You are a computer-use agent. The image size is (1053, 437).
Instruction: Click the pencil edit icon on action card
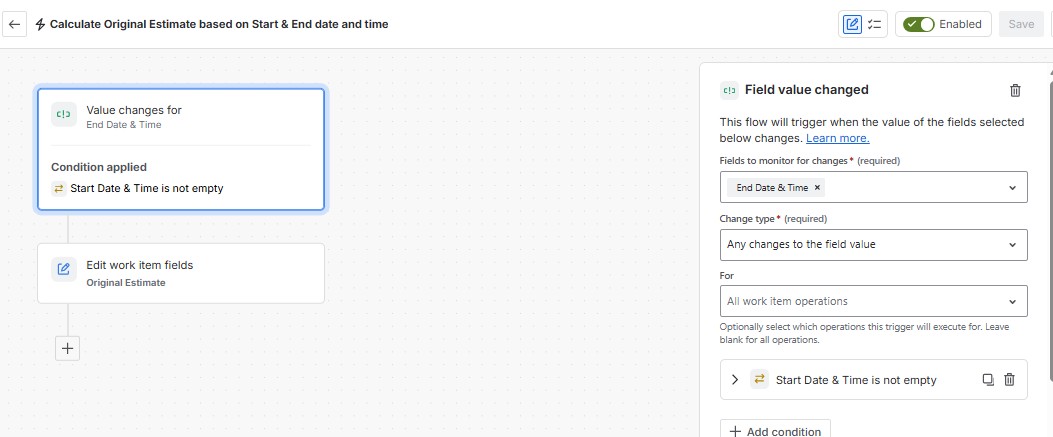(64, 269)
